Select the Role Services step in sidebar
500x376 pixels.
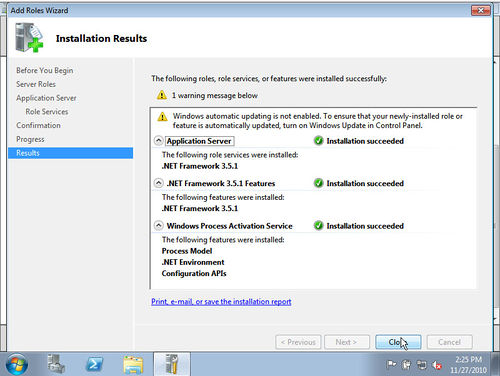[x=47, y=112]
